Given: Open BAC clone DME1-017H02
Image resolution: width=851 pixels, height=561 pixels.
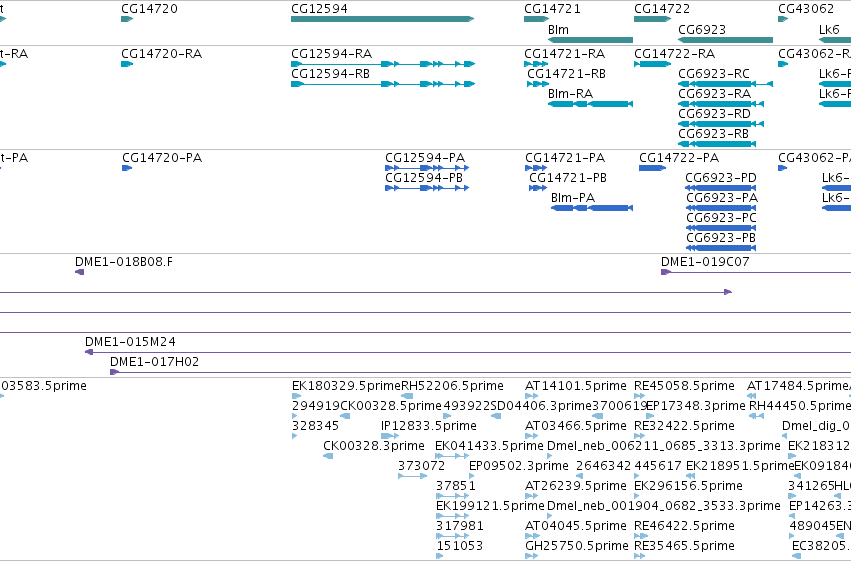Looking at the screenshot, I should (x=154, y=362).
